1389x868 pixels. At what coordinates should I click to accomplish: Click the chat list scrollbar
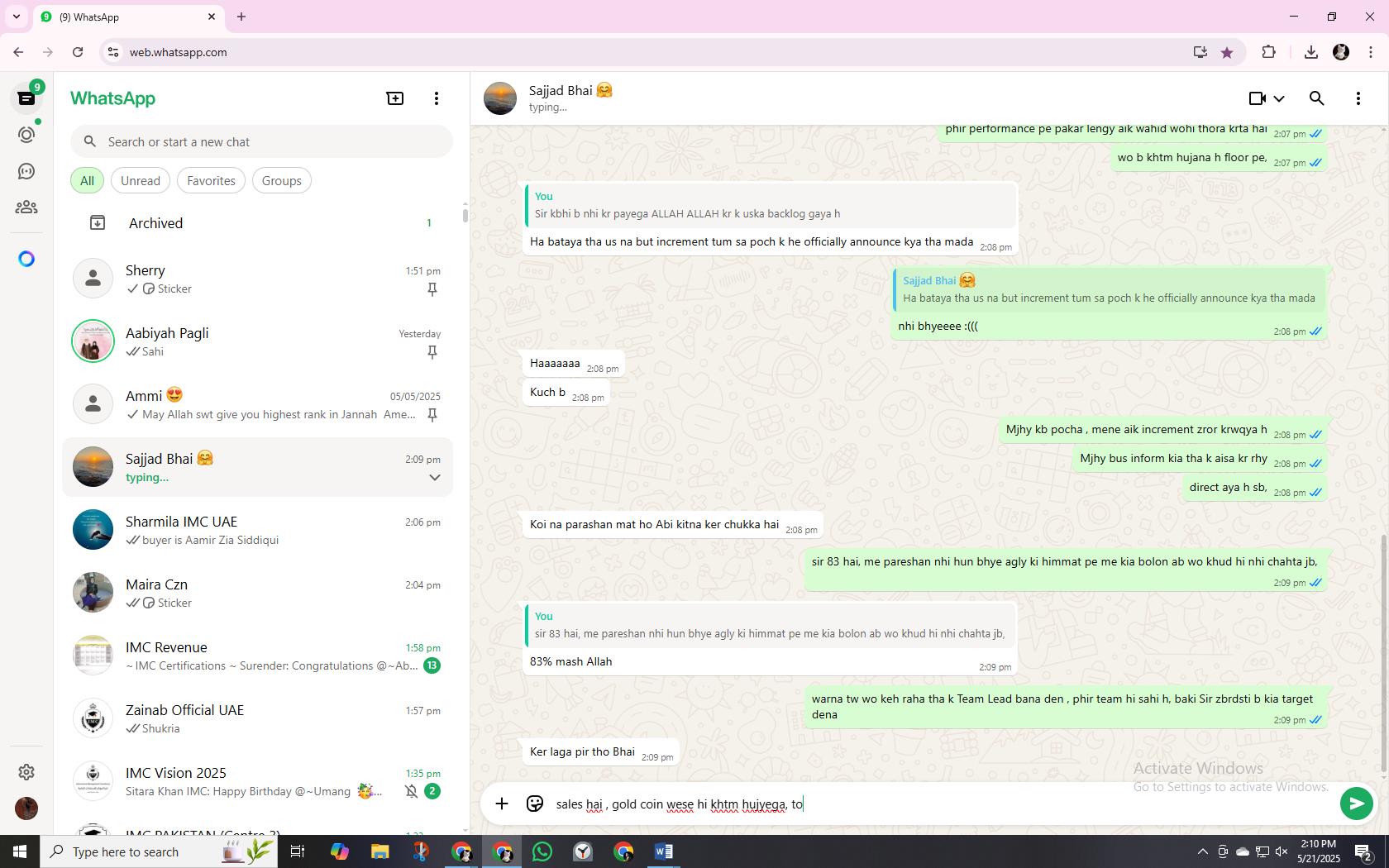pyautogui.click(x=465, y=215)
